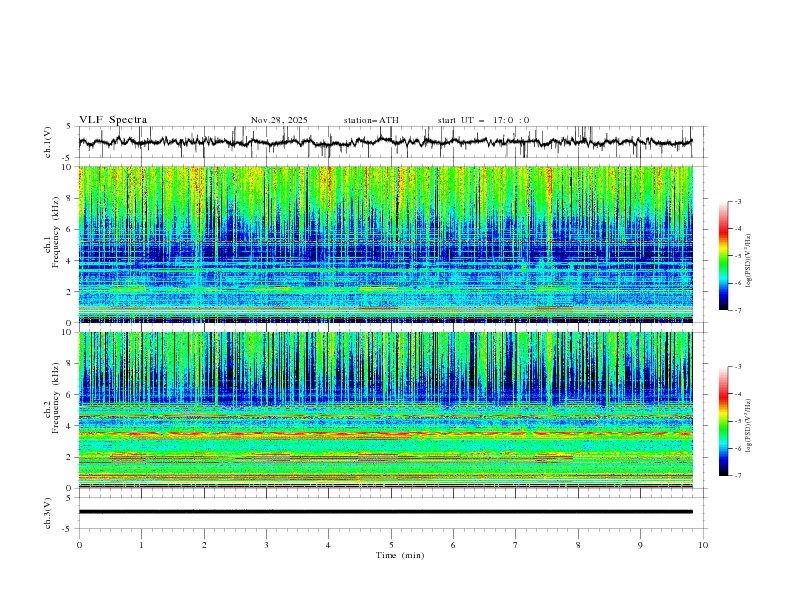792x612 pixels.
Task: Click the time axis tick label "10"
Action: click(x=703, y=545)
